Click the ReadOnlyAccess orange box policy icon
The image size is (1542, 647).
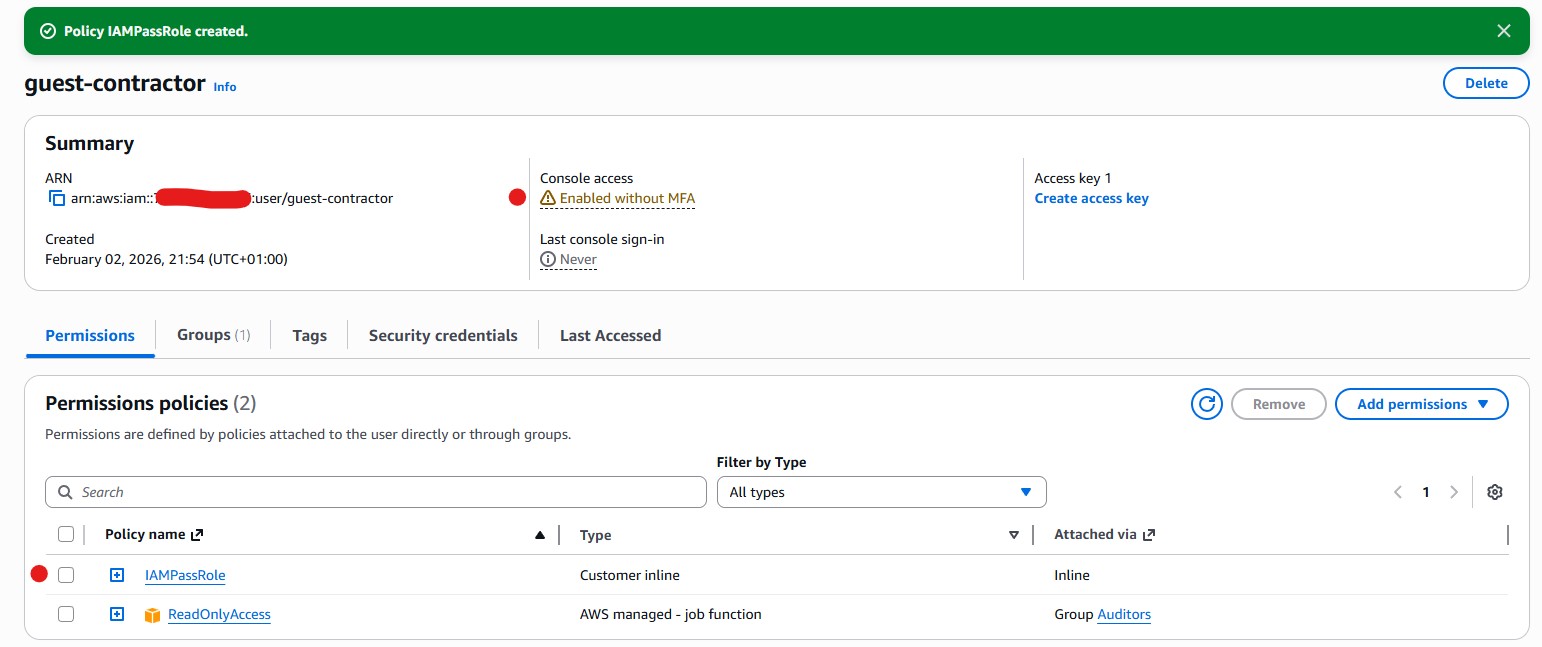pyautogui.click(x=152, y=615)
